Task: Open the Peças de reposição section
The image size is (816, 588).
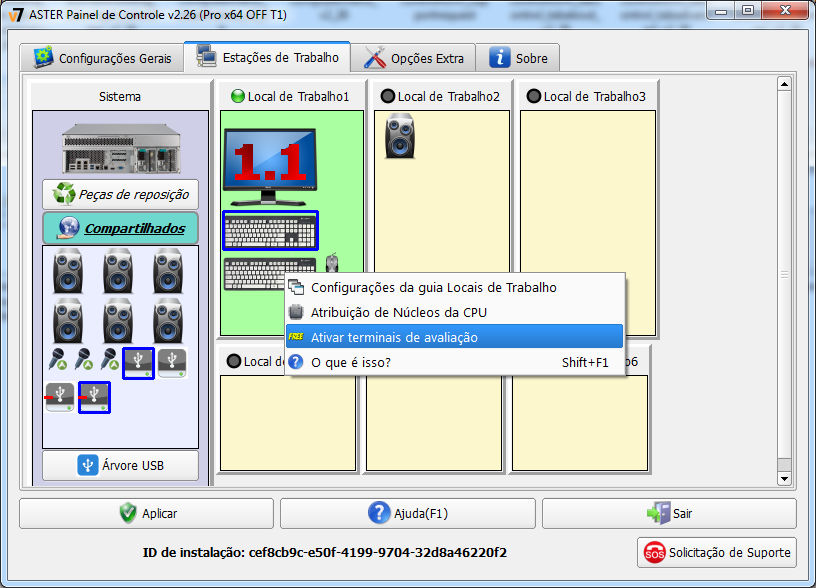Action: point(121,194)
